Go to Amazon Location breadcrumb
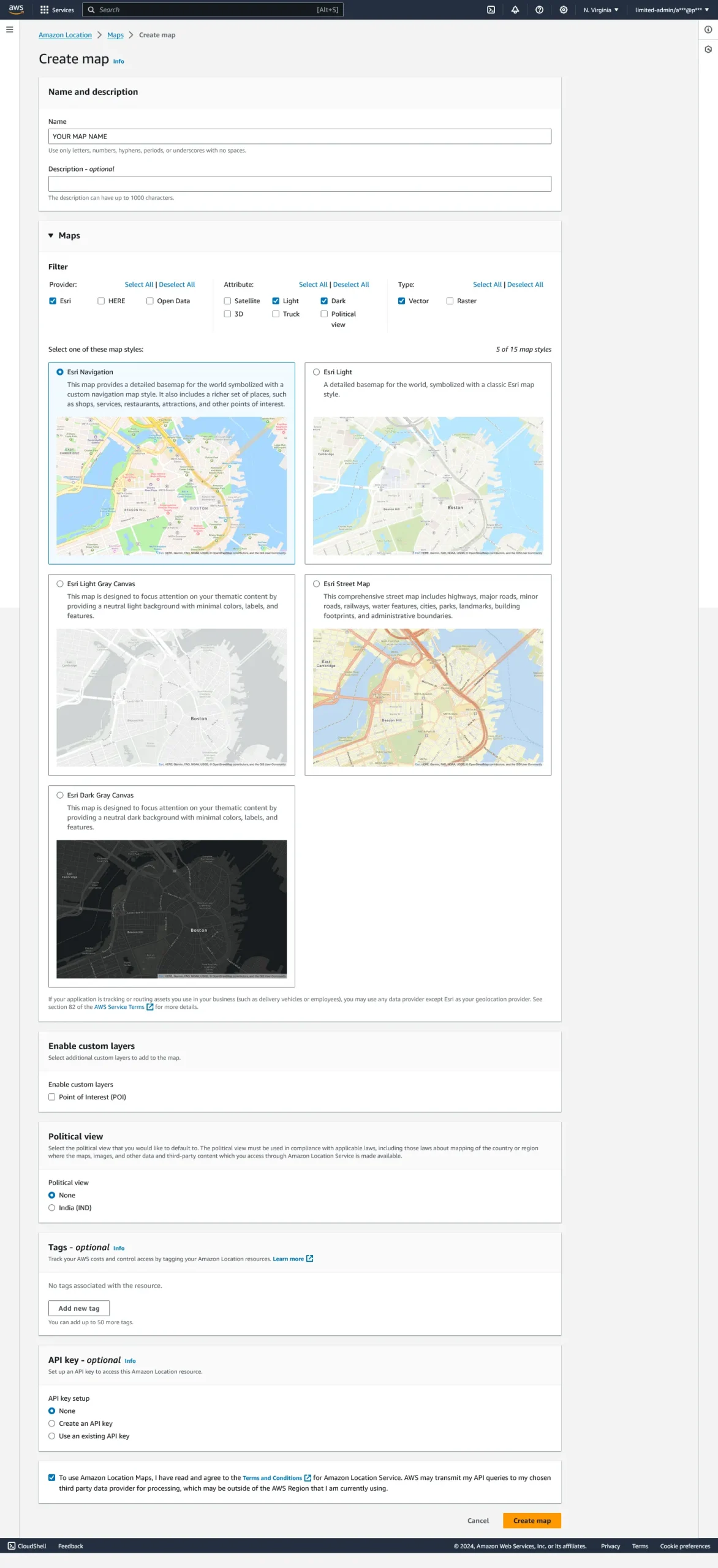 (65, 36)
